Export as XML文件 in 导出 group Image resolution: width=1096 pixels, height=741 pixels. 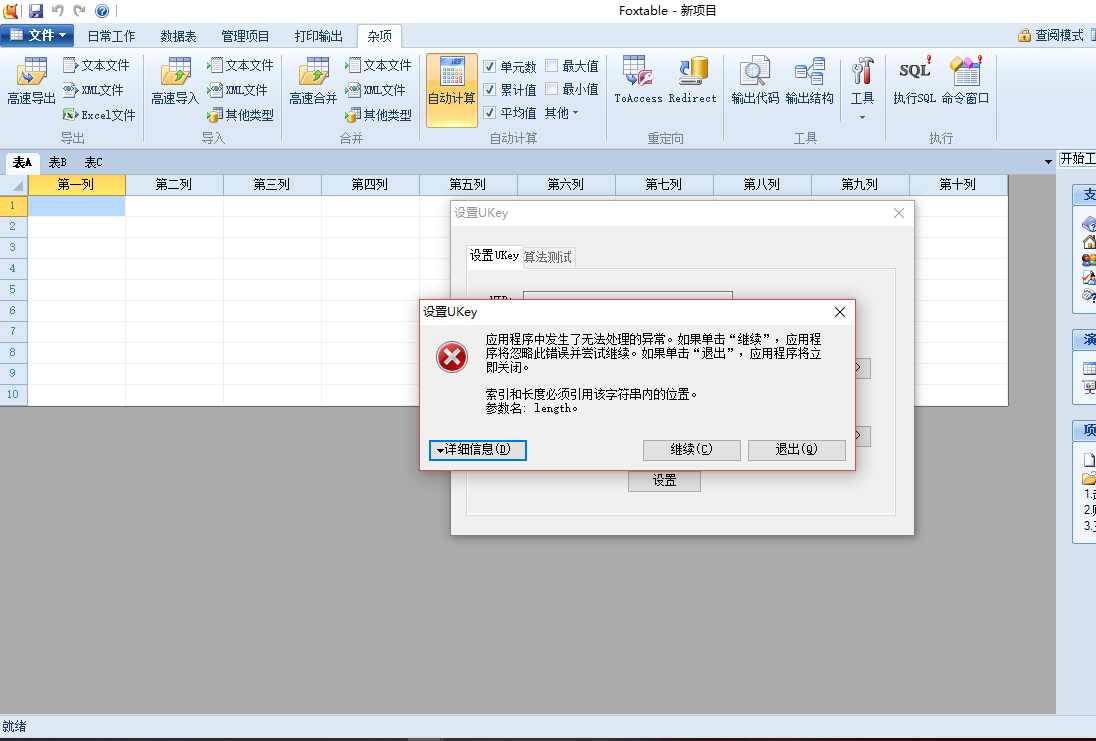pyautogui.click(x=94, y=90)
